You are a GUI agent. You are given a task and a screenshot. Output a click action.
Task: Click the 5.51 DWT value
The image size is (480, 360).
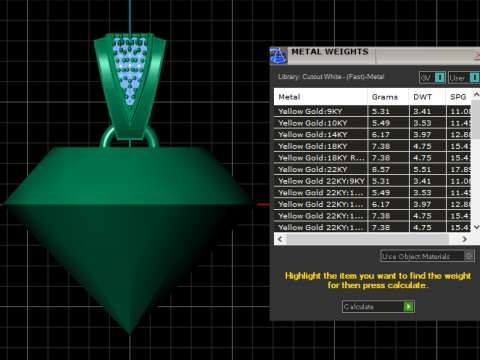point(422,169)
